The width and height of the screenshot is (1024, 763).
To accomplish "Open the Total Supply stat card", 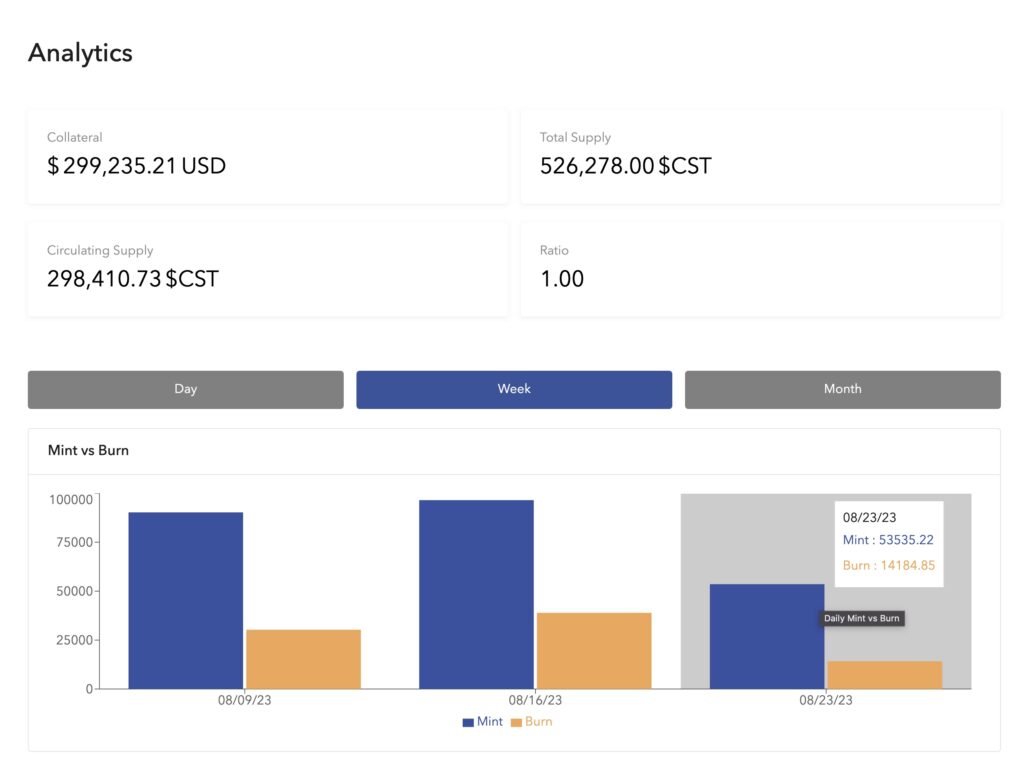I will [x=760, y=156].
